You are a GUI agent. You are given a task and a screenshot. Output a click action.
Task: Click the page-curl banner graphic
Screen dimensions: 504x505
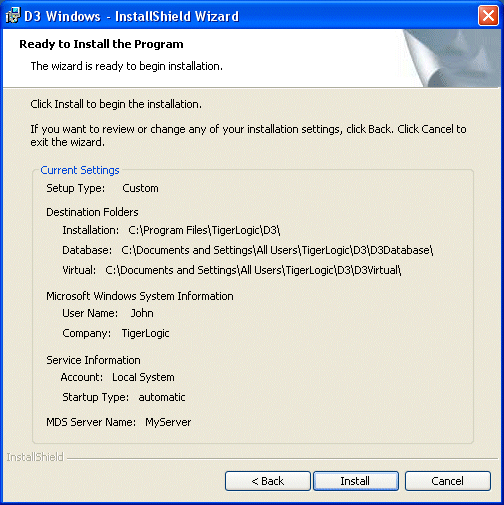pos(452,58)
